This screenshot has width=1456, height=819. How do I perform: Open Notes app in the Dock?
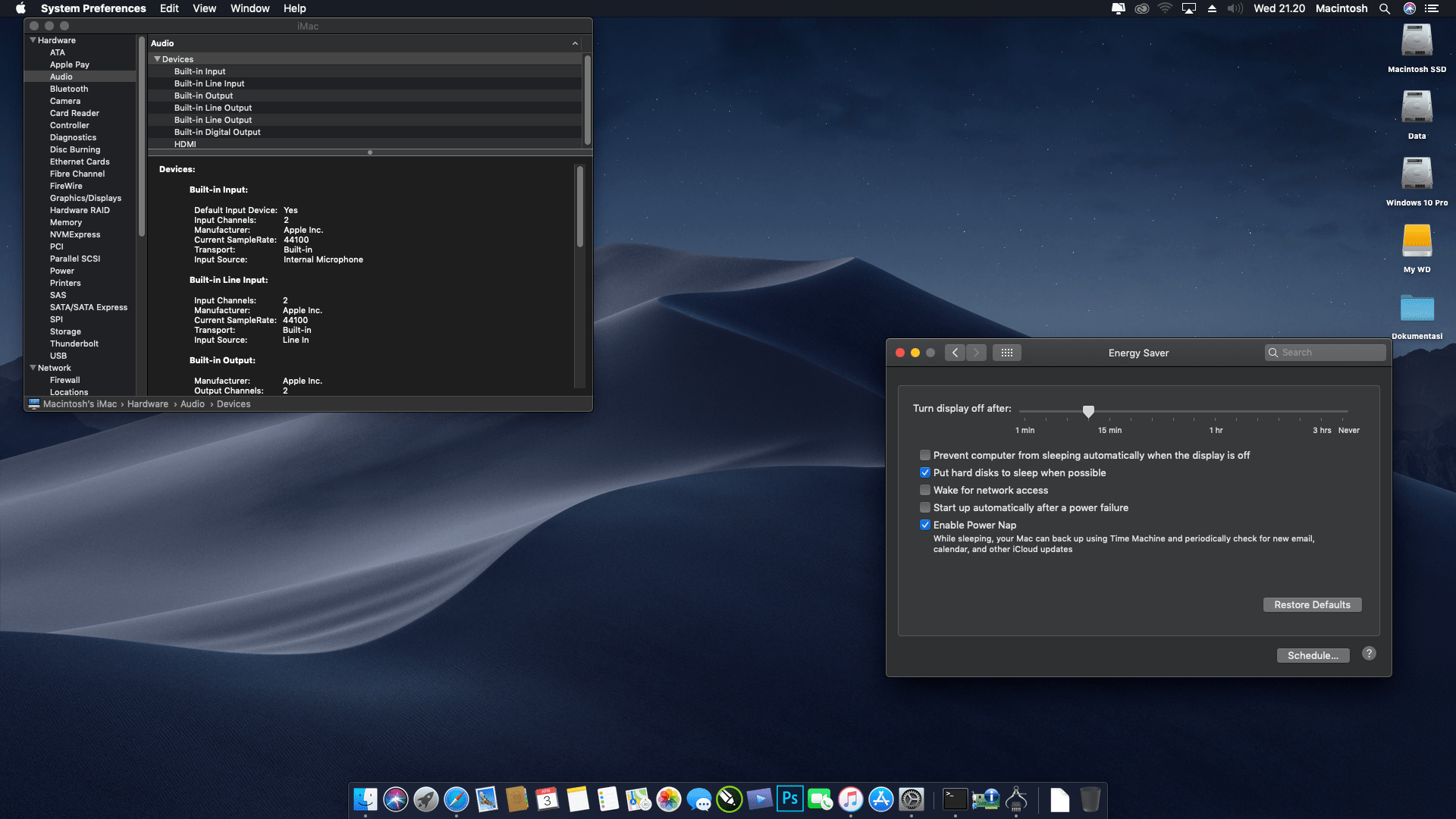[x=578, y=799]
